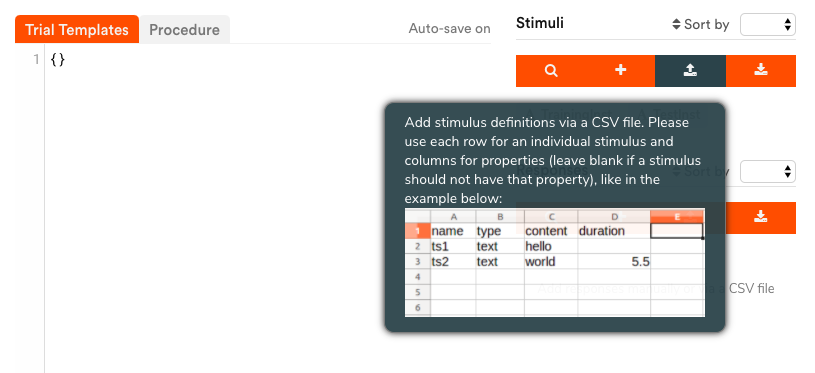
Task: Switch to the Procedure tab
Action: pos(185,30)
